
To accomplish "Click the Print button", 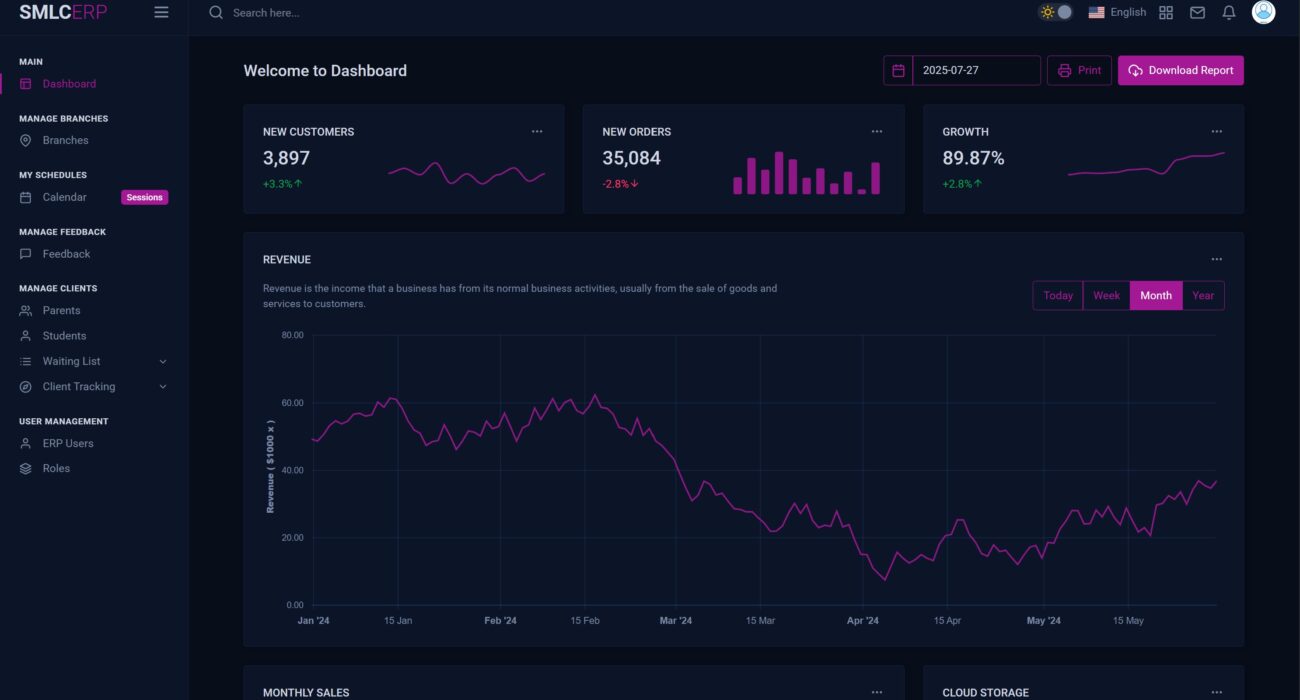I will 1079,71.
